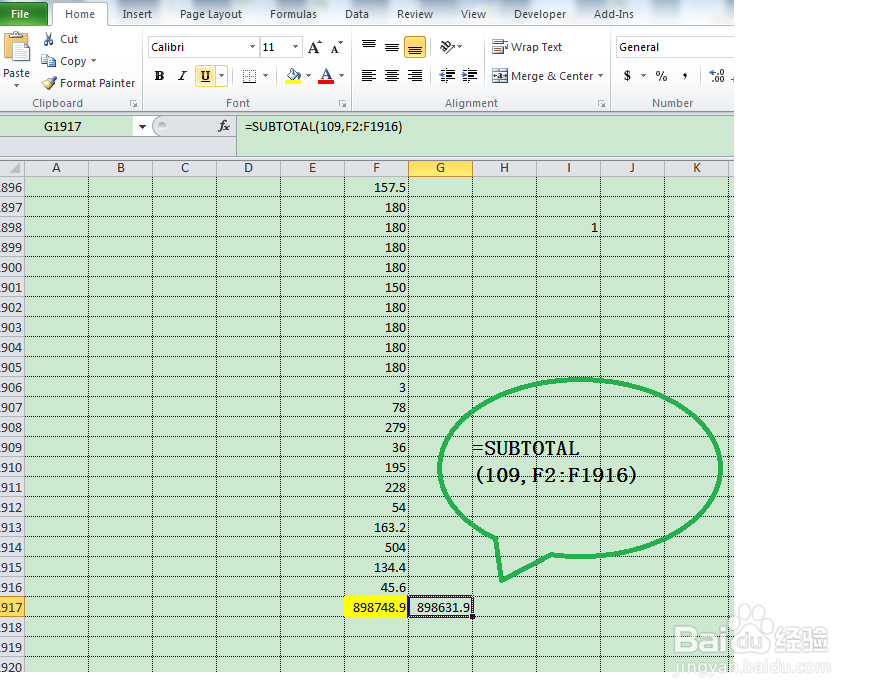Align text right in cell
878x698 pixels.
(415, 76)
